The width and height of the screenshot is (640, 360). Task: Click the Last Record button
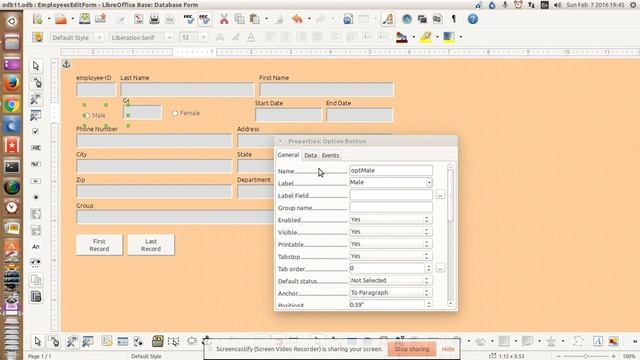151,245
